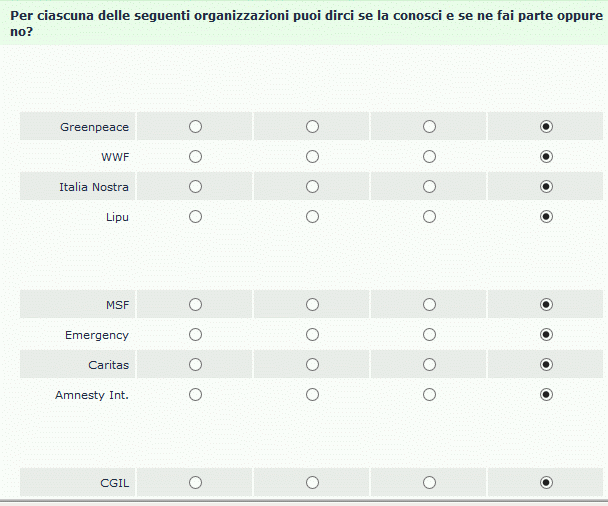Choose first radio option for Amnesty Int.
This screenshot has height=506, width=608.
point(196,394)
